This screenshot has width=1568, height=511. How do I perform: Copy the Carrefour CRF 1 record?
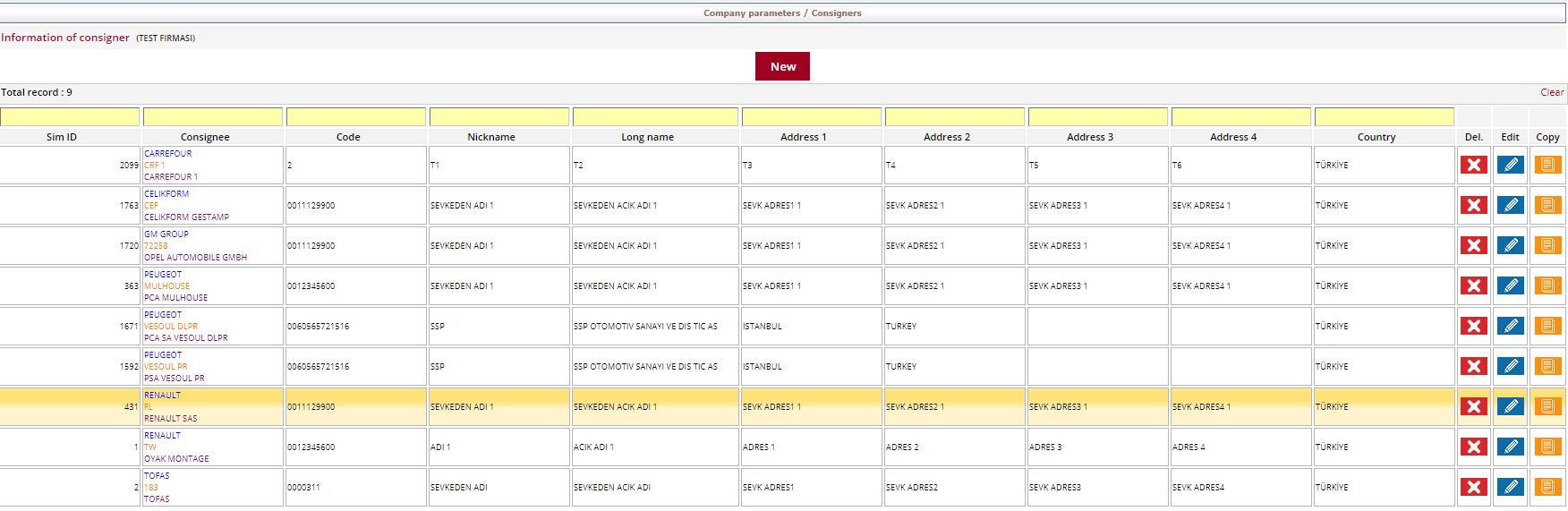[1547, 165]
